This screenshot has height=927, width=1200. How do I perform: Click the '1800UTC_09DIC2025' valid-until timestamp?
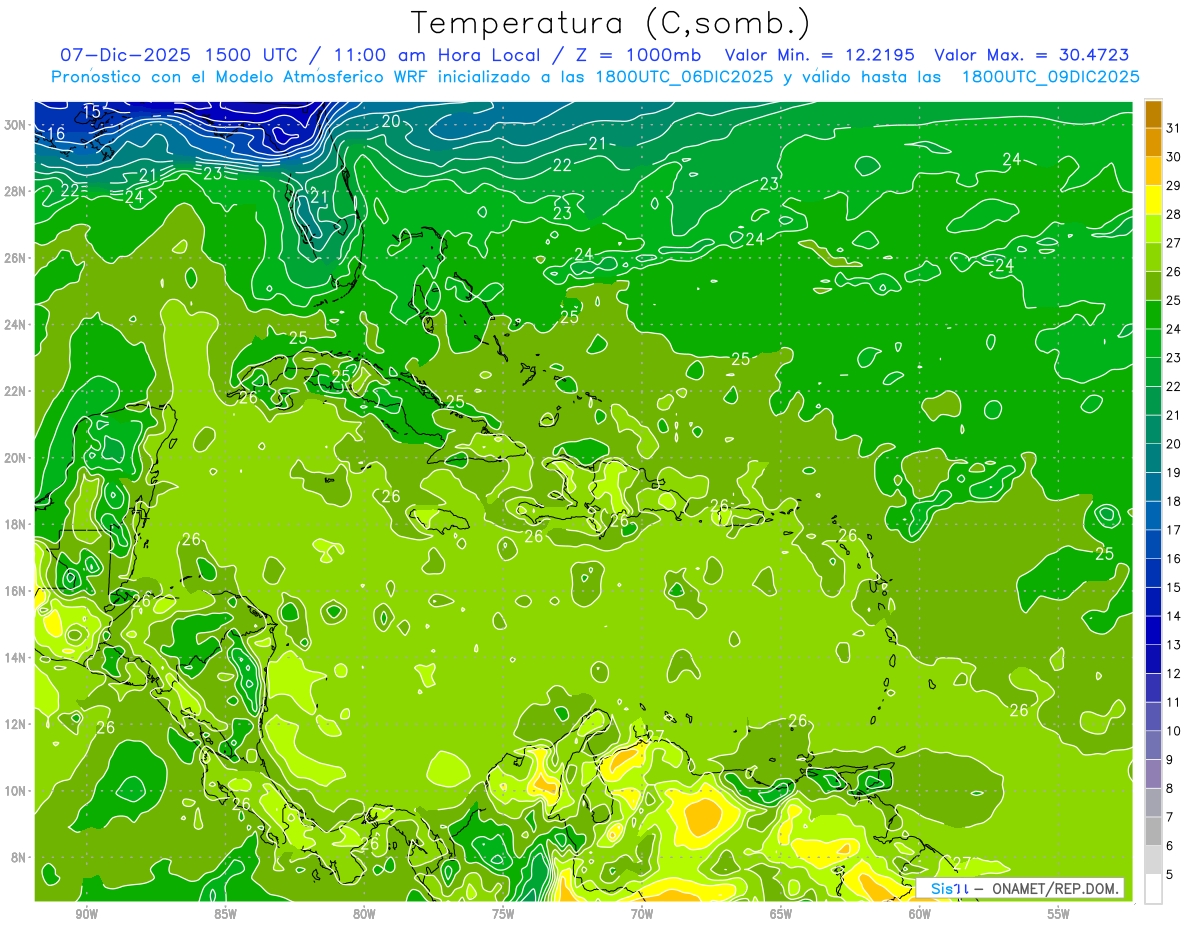[1050, 77]
